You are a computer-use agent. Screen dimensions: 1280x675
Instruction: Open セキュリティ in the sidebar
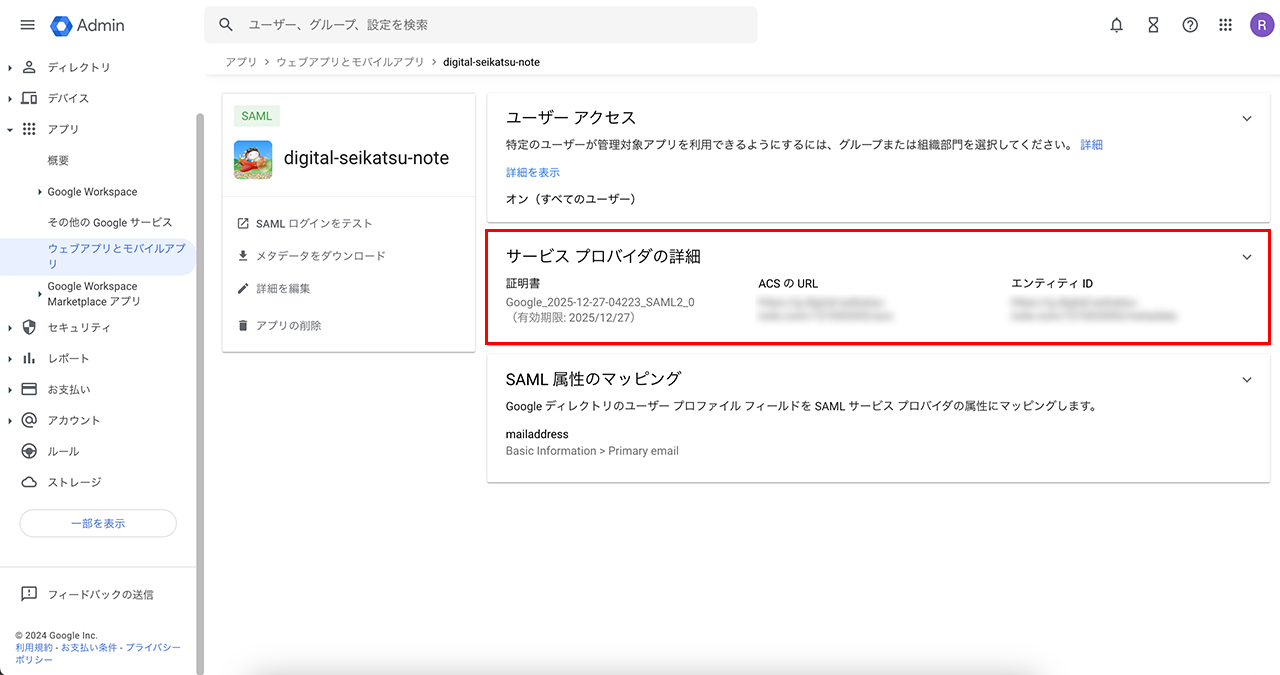tap(79, 327)
